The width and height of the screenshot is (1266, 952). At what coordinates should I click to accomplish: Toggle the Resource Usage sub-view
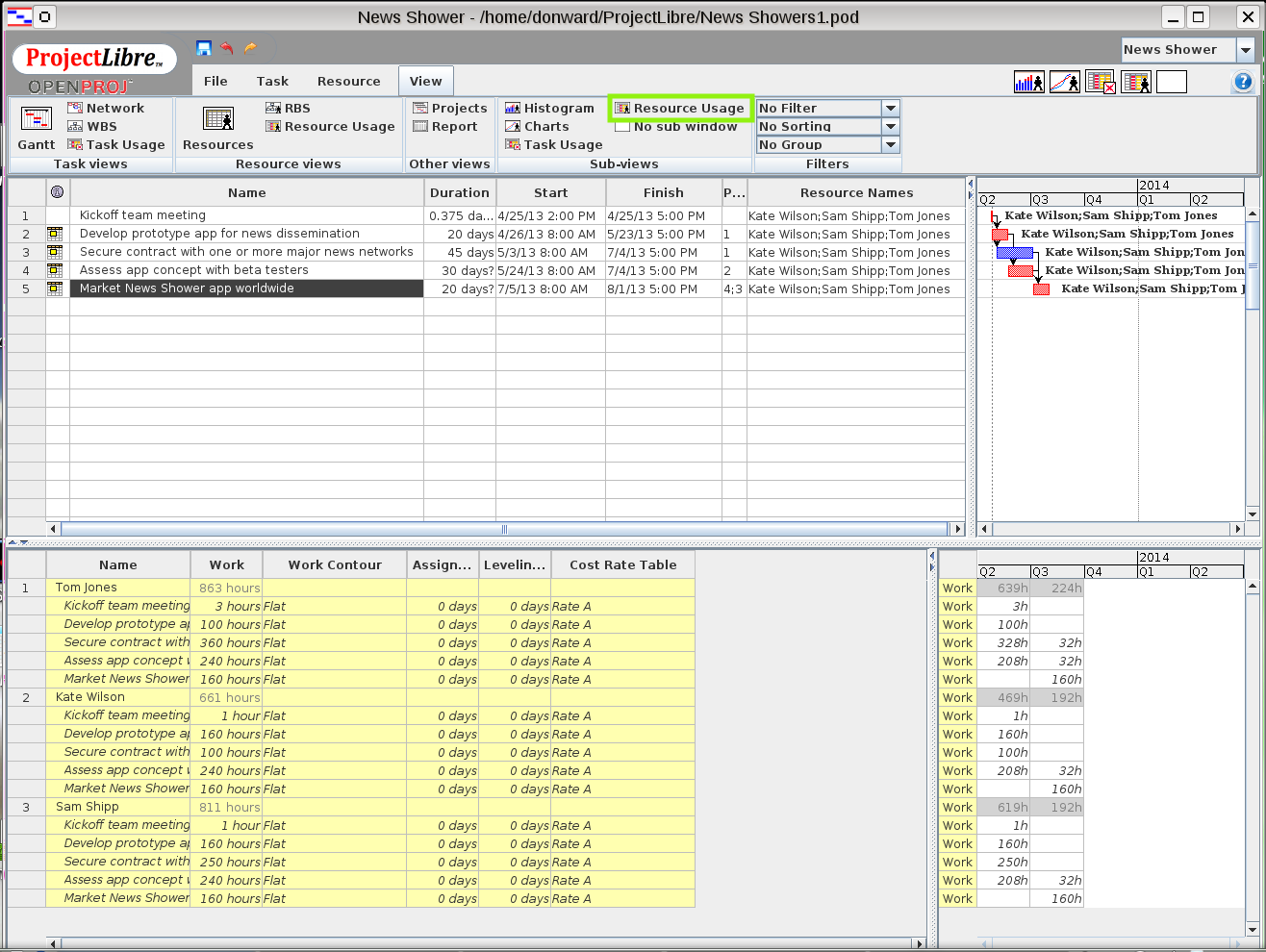(x=679, y=109)
